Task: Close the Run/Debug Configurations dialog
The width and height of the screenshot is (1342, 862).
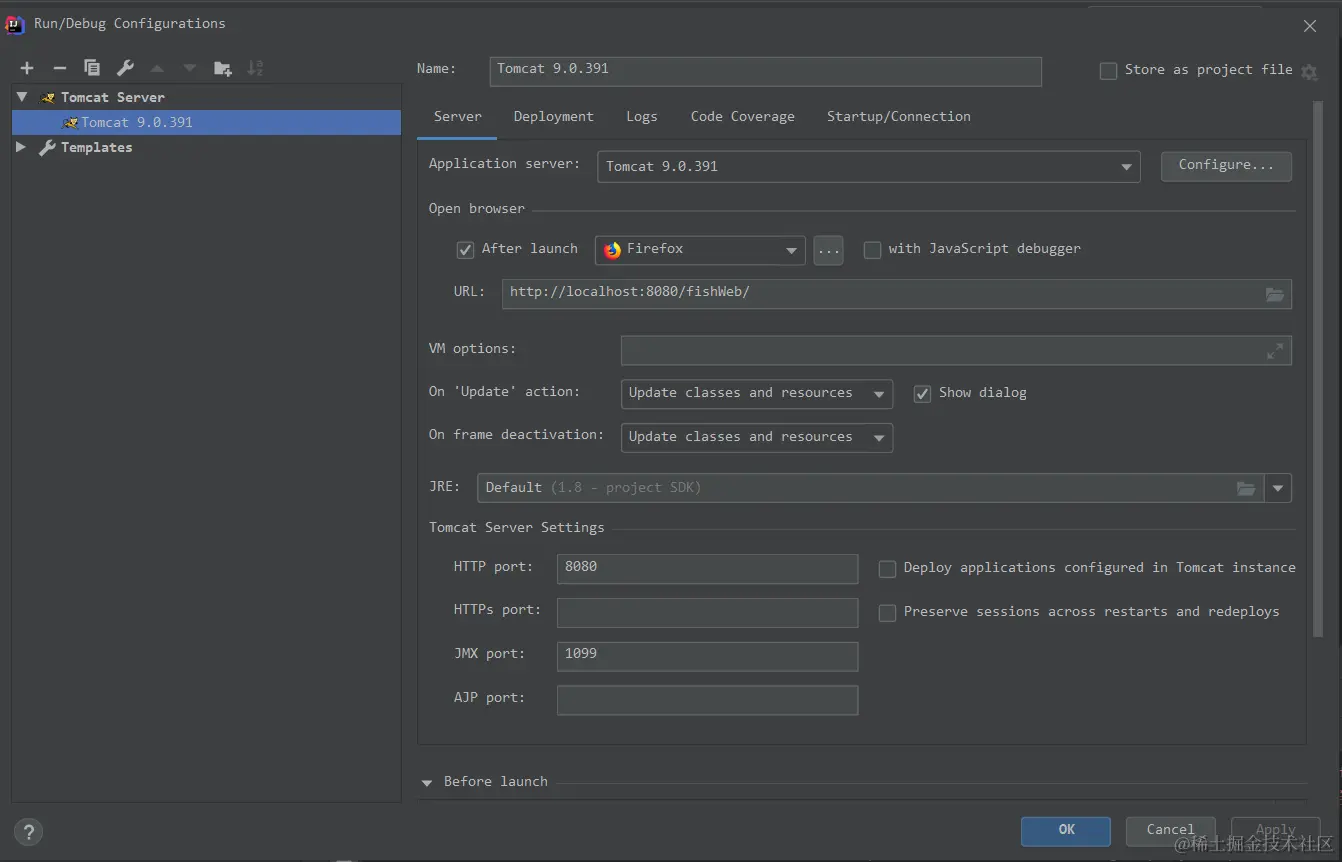Action: [1310, 26]
